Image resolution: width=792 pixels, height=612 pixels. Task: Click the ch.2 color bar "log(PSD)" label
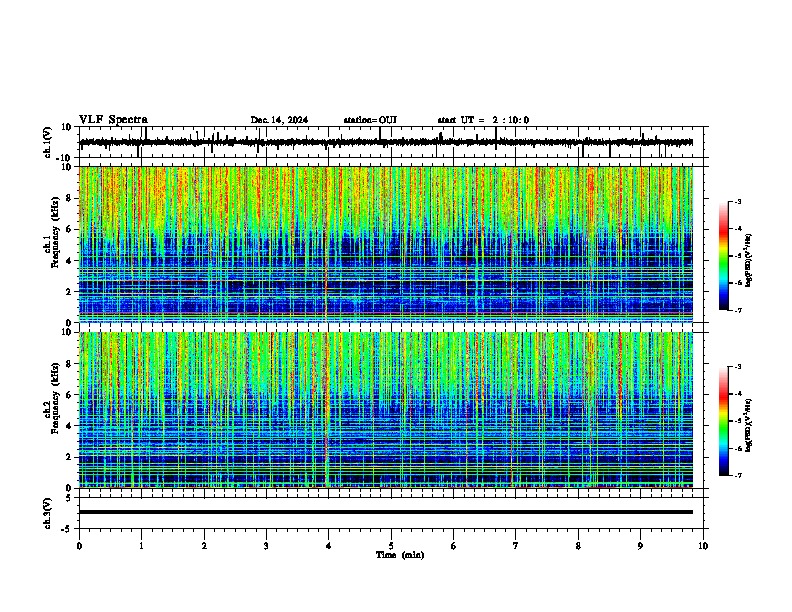coord(749,426)
